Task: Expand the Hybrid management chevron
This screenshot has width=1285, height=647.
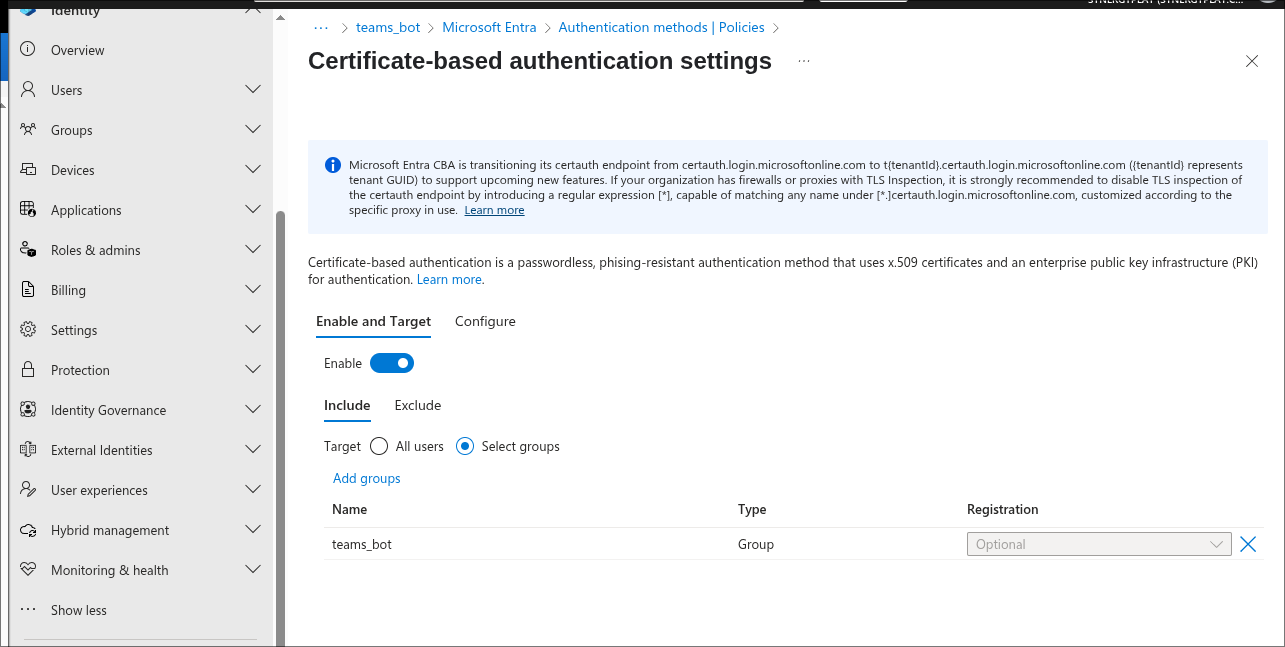Action: 253,530
